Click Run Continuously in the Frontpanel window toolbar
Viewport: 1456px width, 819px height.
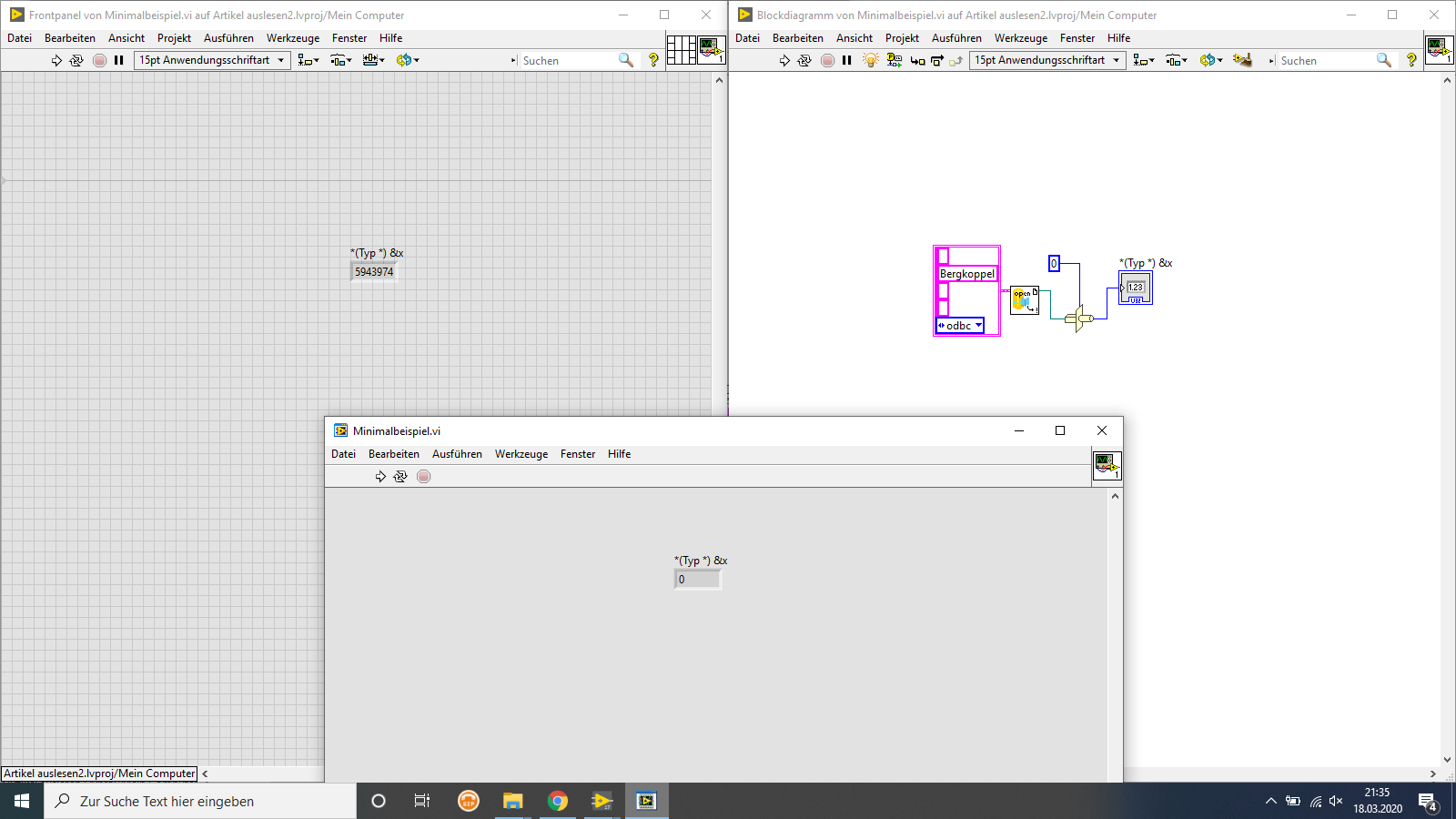click(76, 60)
